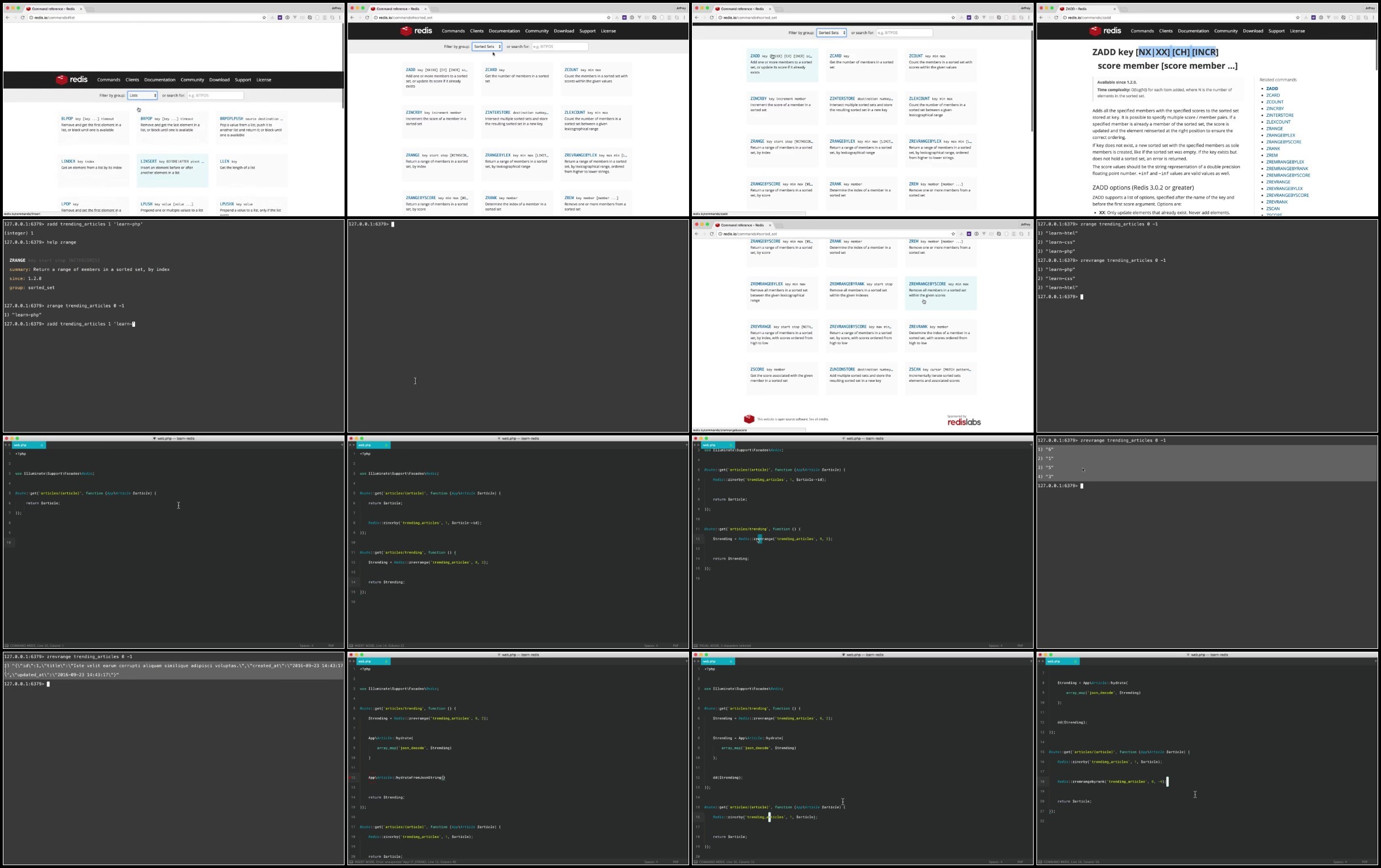
Task: Open the highlighted LINSERT command card
Action: 172,170
